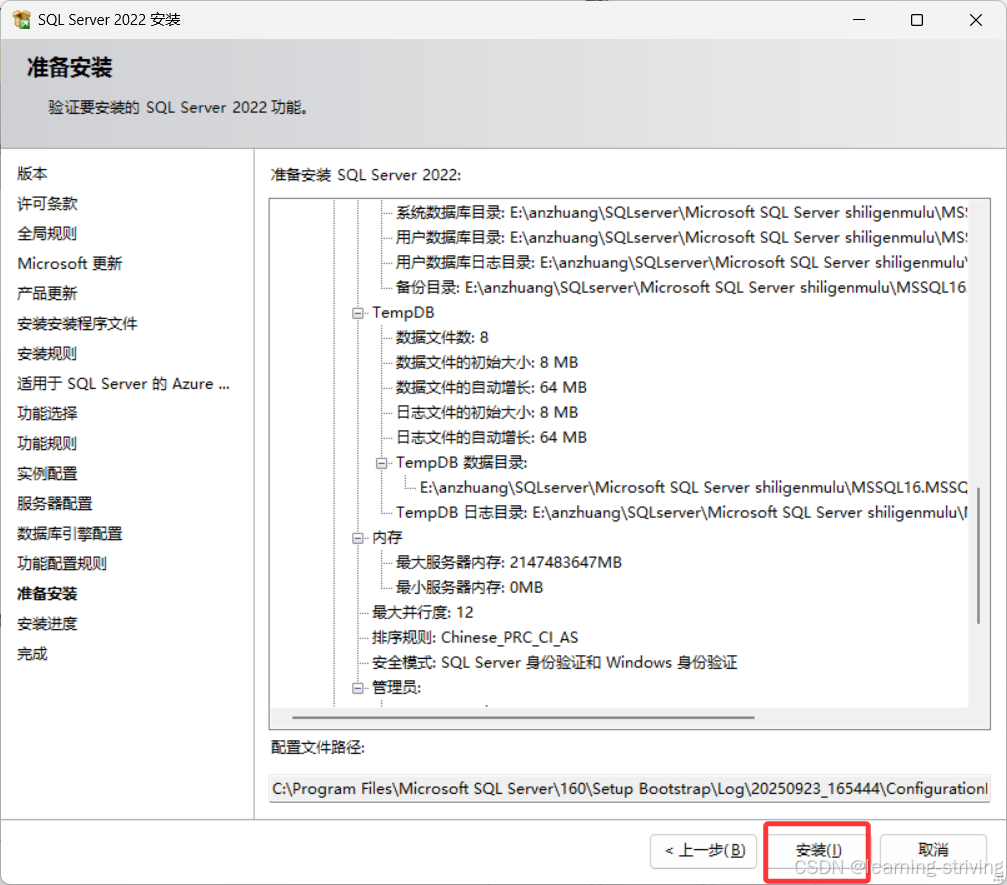Minimize the SQL Server 2022 setup window
This screenshot has height=885, width=1007.
pyautogui.click(x=859, y=20)
